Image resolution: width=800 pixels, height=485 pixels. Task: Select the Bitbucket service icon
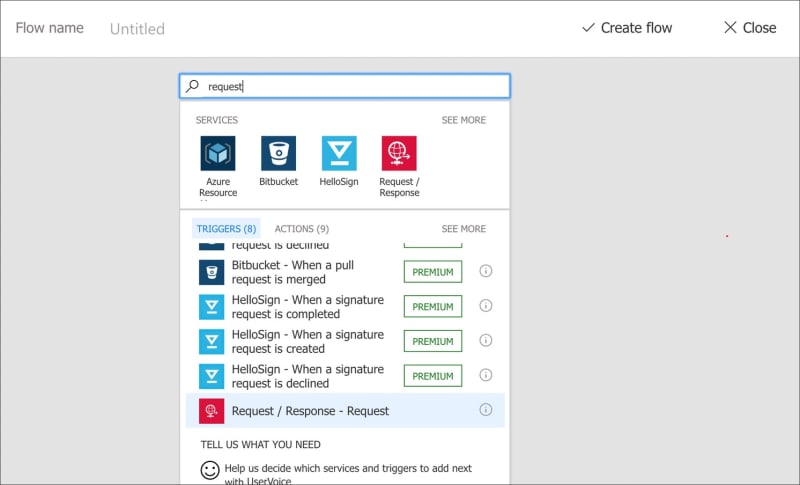click(x=279, y=153)
